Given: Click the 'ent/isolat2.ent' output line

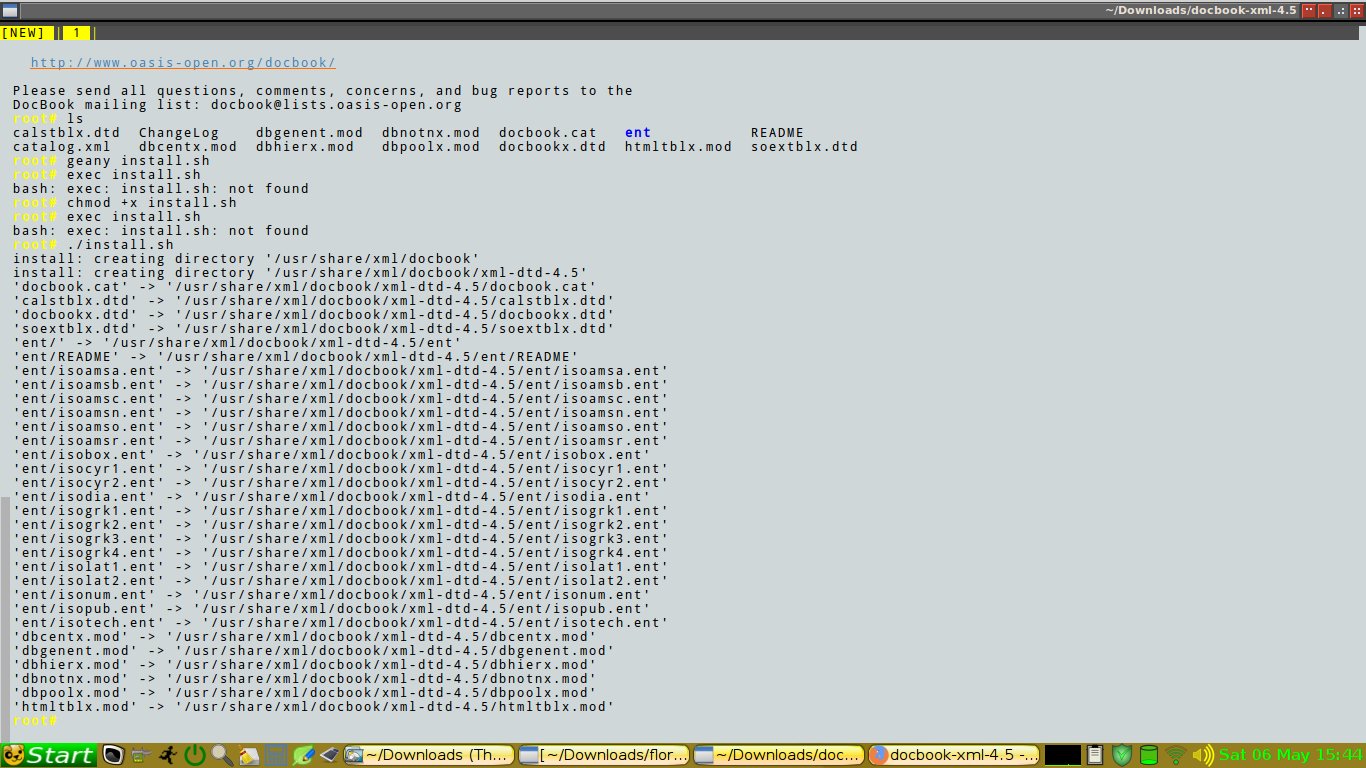Looking at the screenshot, I should (x=341, y=580).
